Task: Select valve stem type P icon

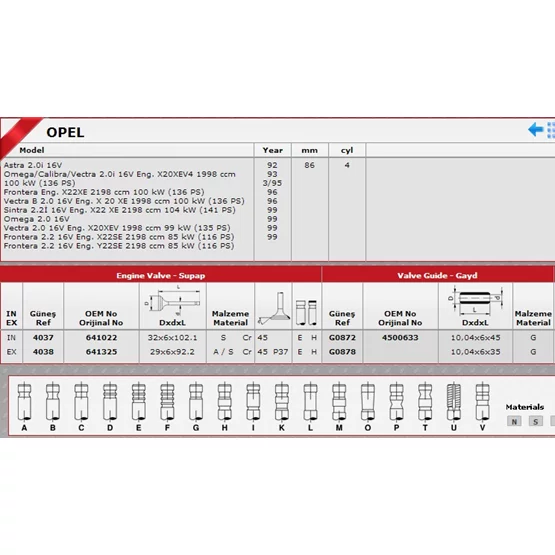Action: (396, 402)
